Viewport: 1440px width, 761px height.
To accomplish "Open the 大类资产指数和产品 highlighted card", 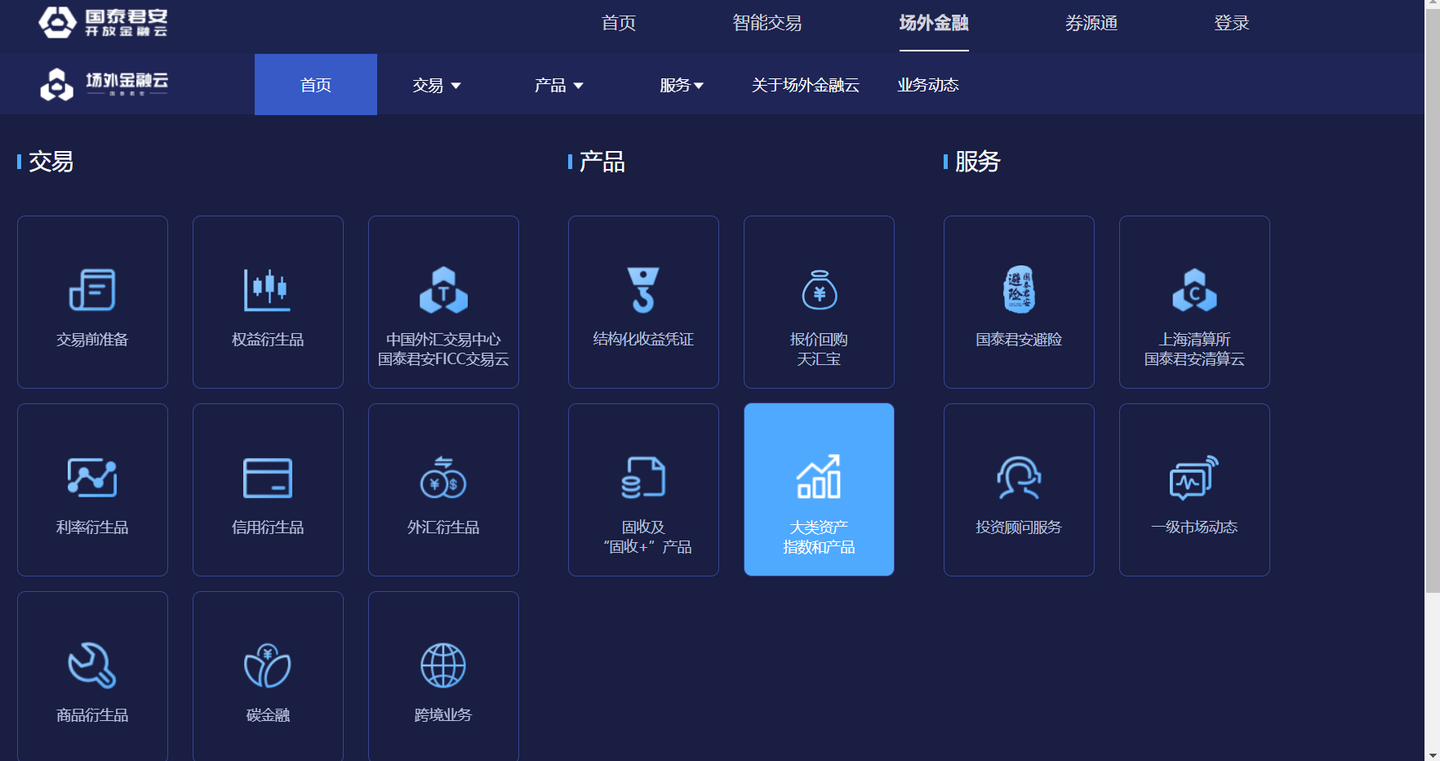I will (818, 489).
